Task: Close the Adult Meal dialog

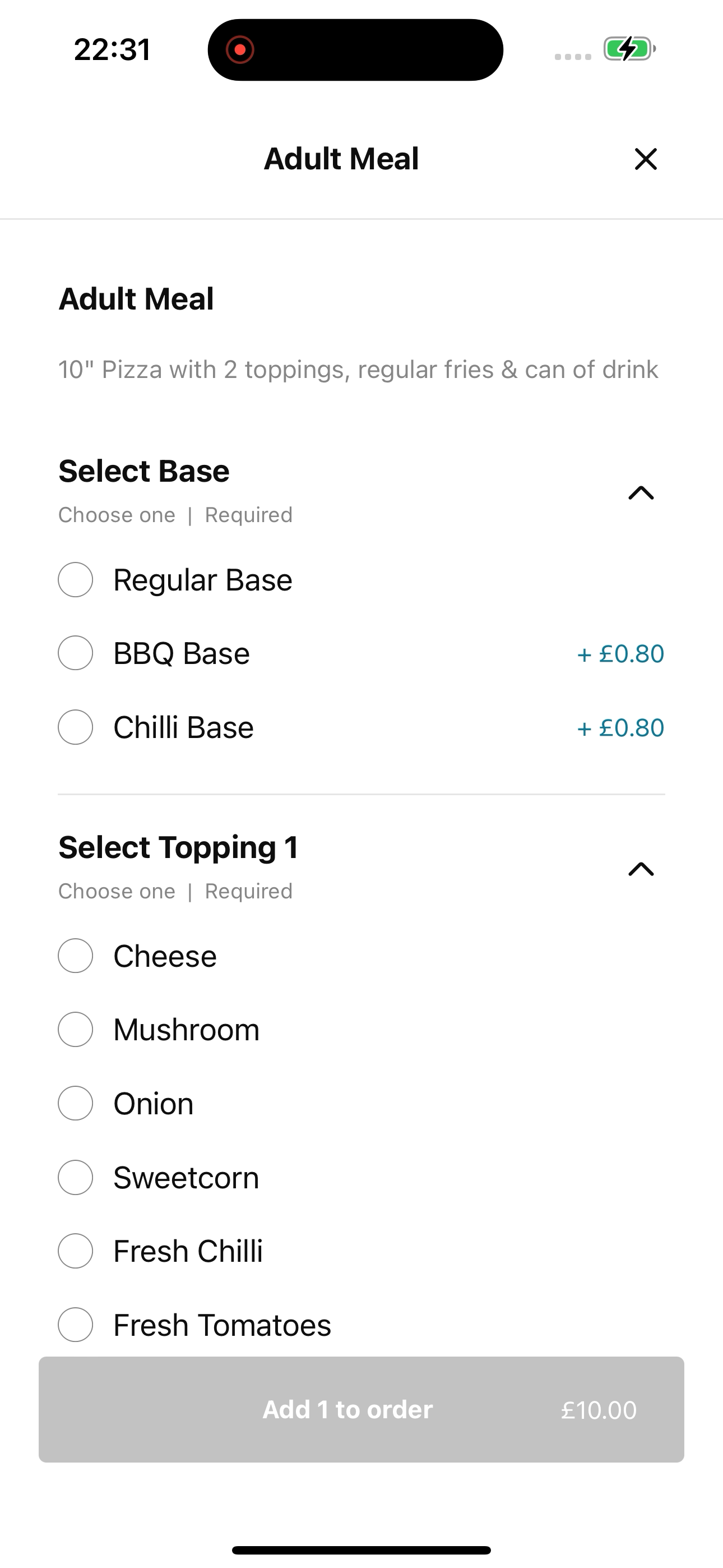Action: 645,159
